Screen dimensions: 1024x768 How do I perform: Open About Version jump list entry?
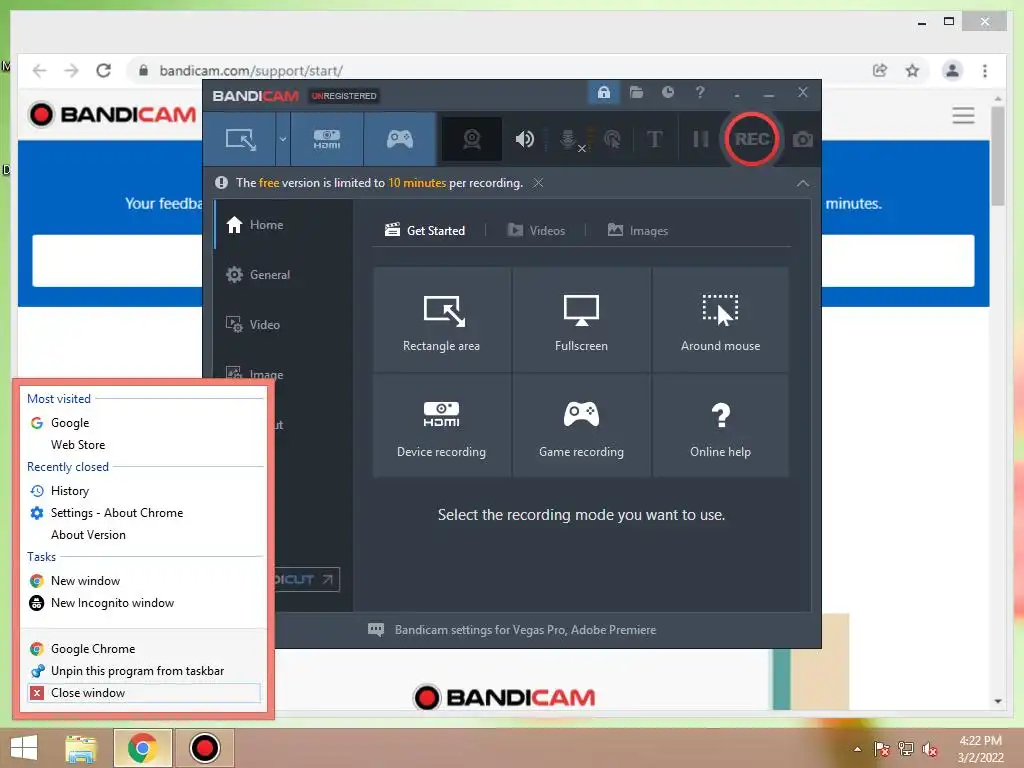(144, 535)
